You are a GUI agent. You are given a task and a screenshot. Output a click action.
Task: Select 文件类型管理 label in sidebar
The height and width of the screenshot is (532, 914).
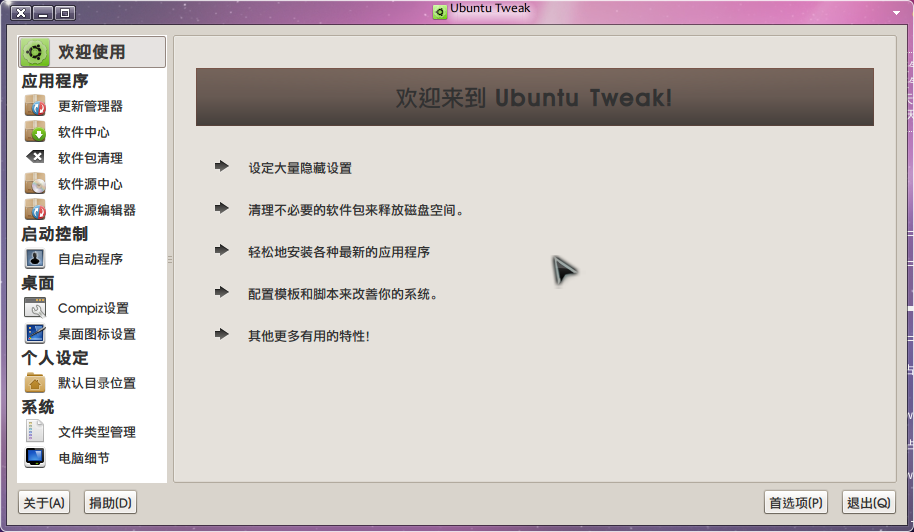tap(97, 432)
